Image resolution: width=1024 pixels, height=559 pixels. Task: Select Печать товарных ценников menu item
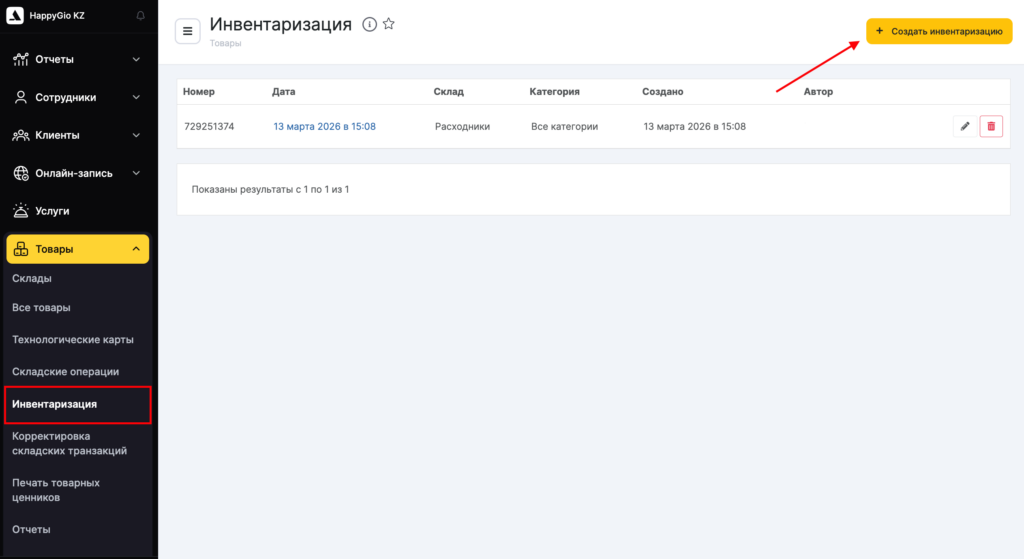(x=56, y=489)
